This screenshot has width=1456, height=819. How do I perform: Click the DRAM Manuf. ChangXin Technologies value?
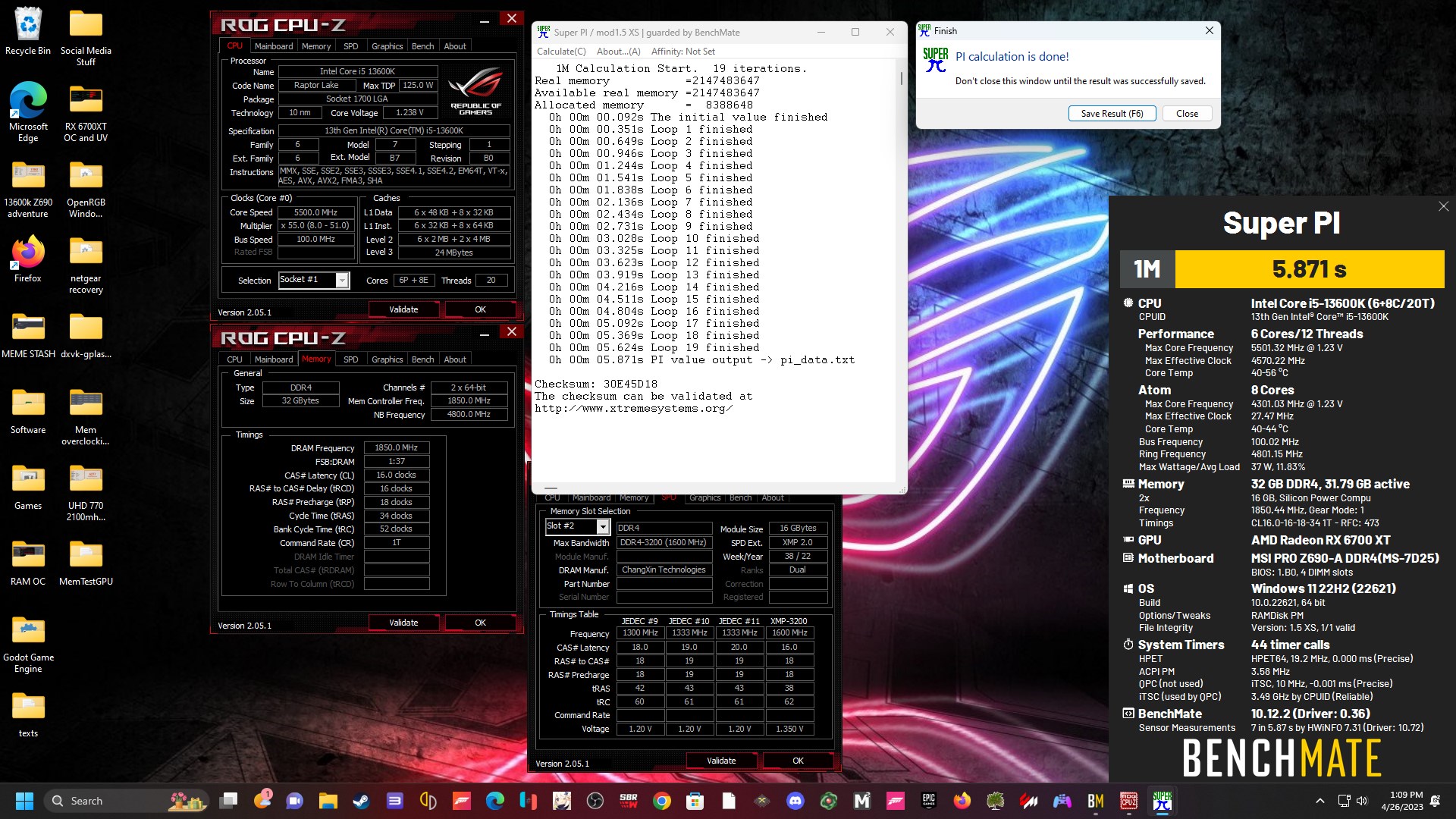point(664,570)
